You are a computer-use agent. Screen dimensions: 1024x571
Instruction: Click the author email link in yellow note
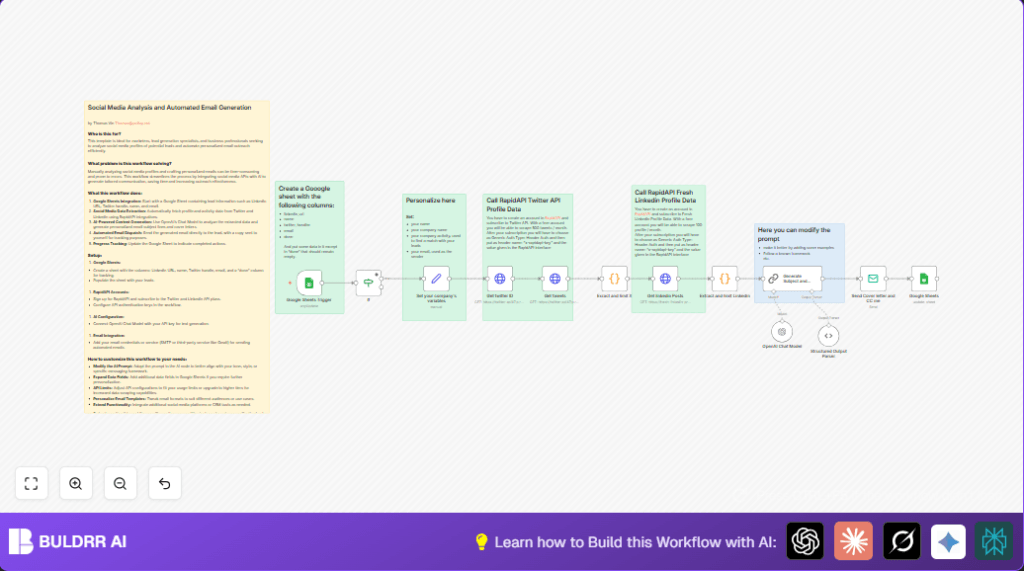click(133, 123)
